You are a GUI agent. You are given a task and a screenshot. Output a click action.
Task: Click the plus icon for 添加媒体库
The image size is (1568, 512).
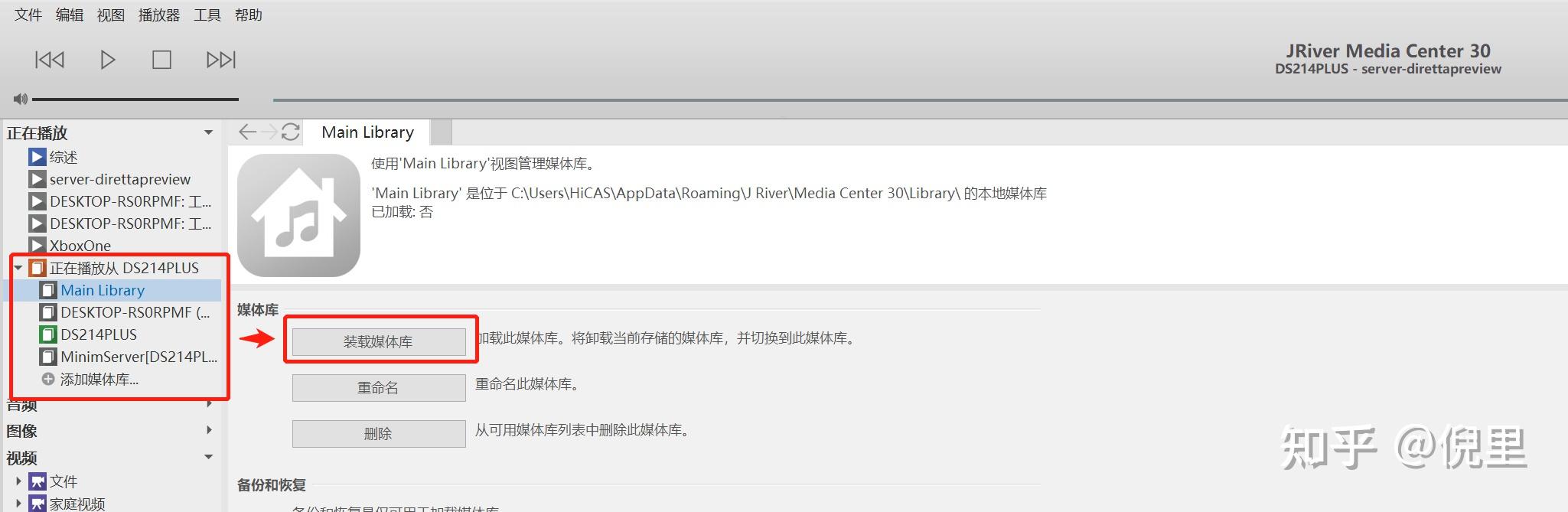[48, 379]
